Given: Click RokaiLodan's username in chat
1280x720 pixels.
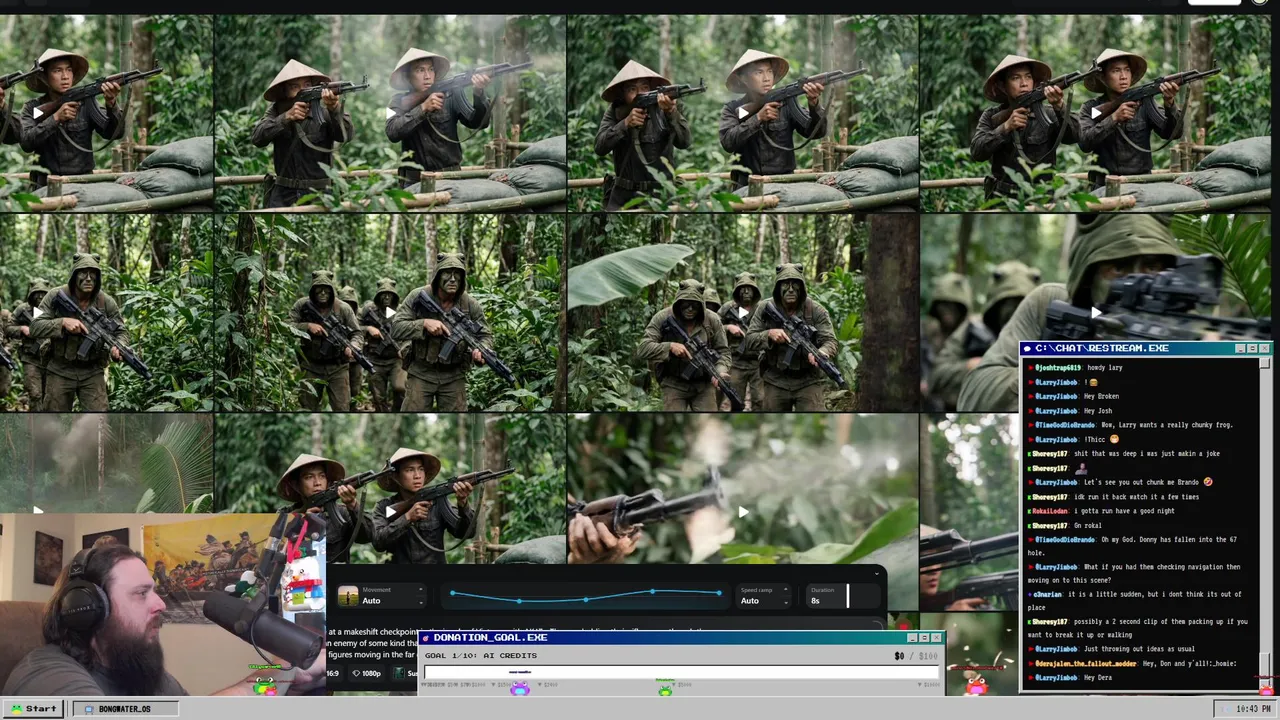Looking at the screenshot, I should pos(1051,511).
